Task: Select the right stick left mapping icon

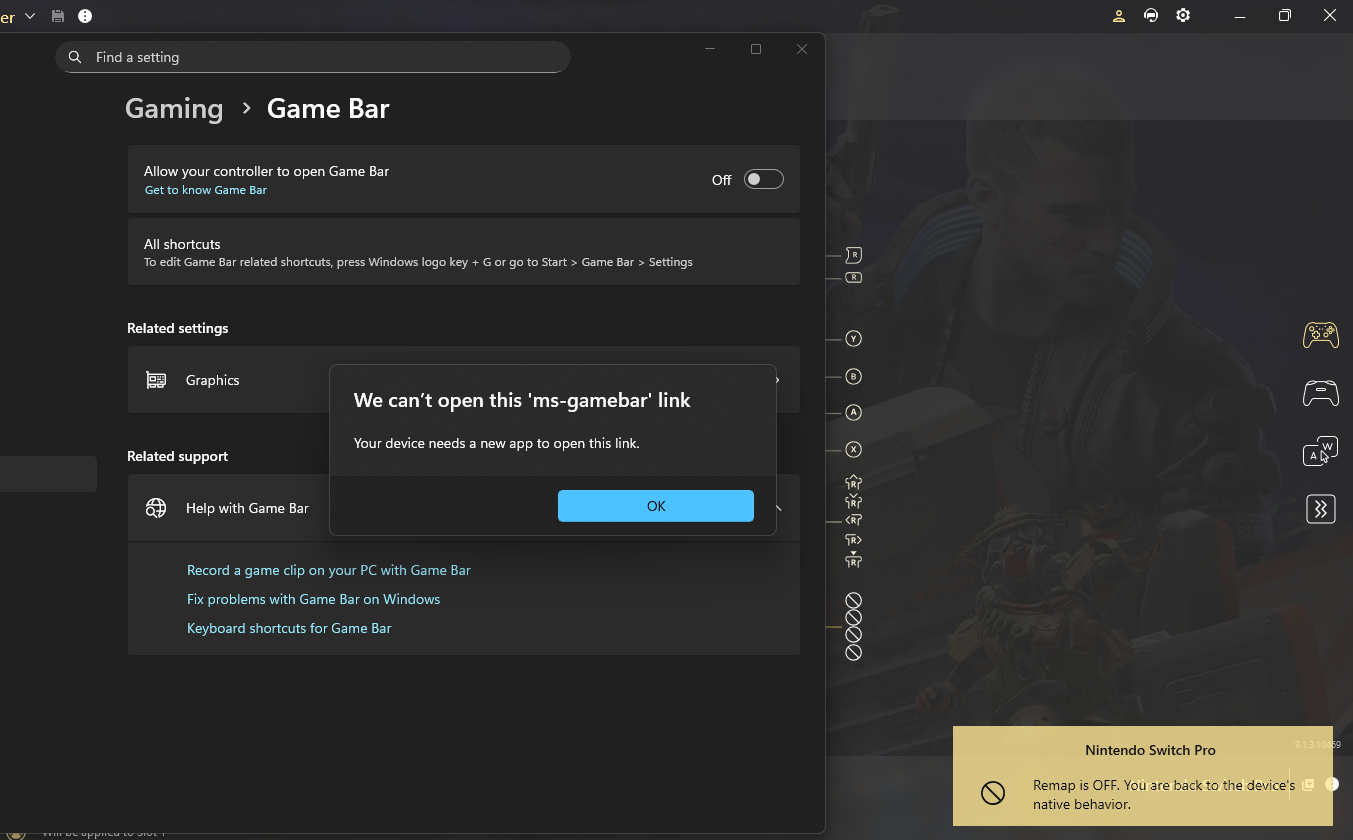Action: click(854, 520)
